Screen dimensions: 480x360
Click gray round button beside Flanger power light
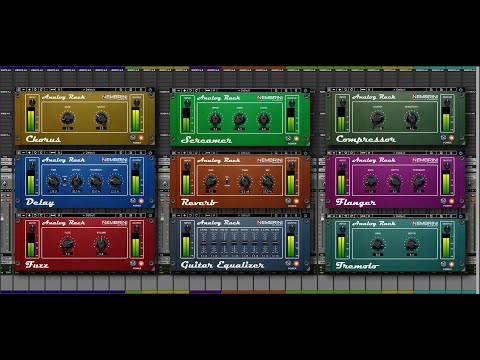(443, 201)
